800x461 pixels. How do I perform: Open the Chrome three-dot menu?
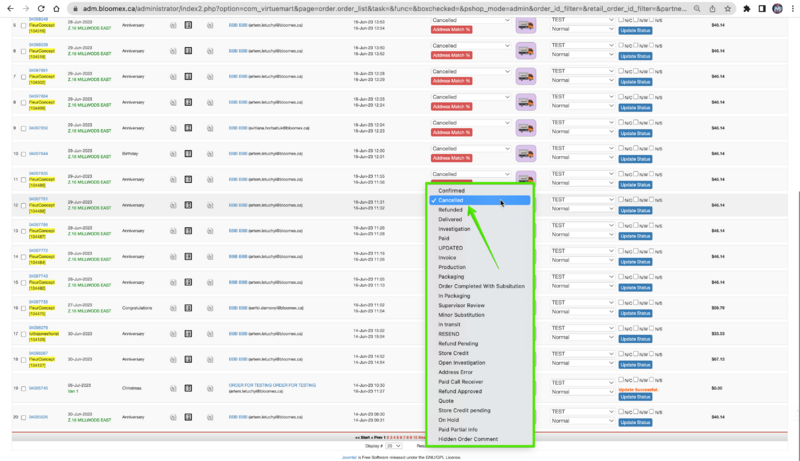792,9
